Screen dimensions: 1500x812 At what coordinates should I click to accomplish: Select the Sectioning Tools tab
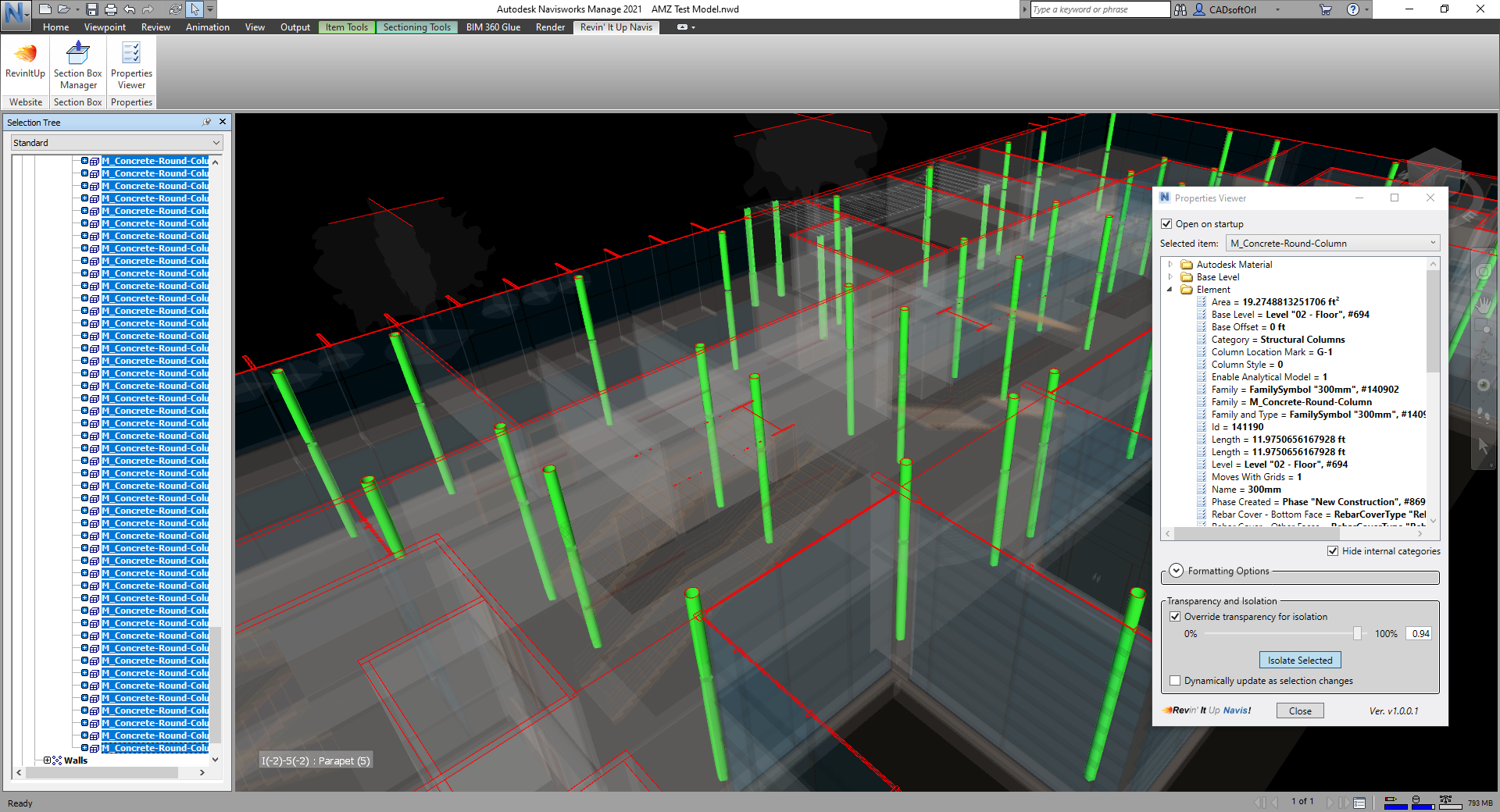417,27
